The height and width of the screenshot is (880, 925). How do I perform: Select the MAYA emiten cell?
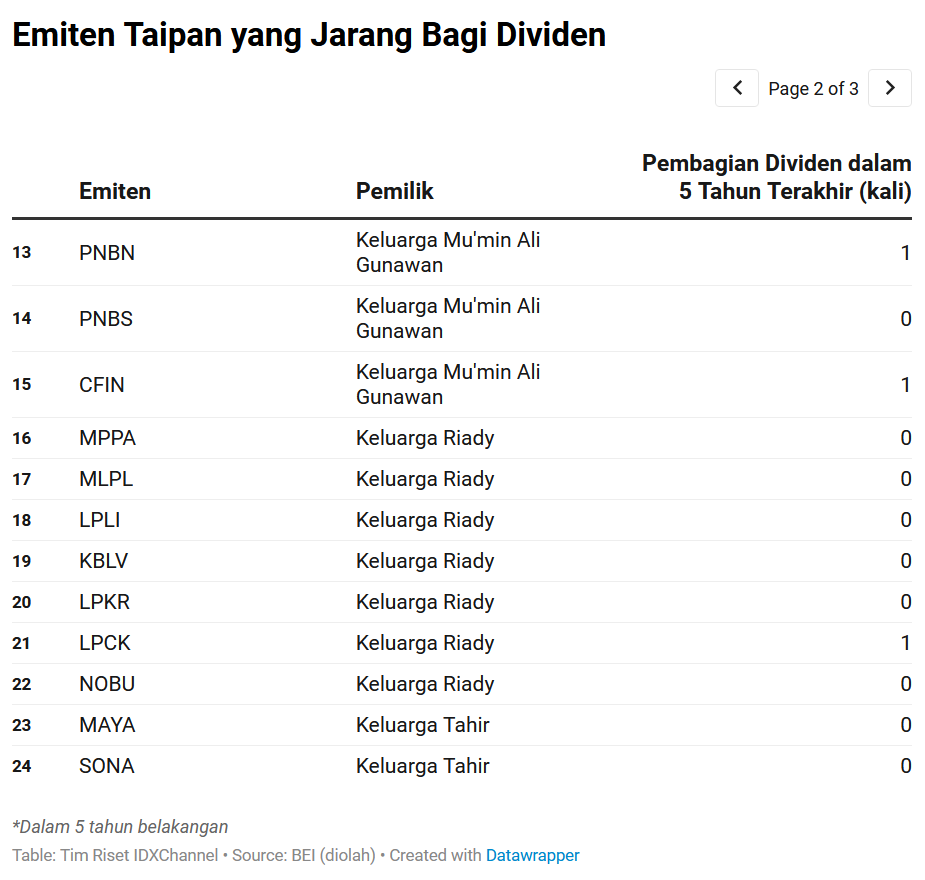pos(107,725)
